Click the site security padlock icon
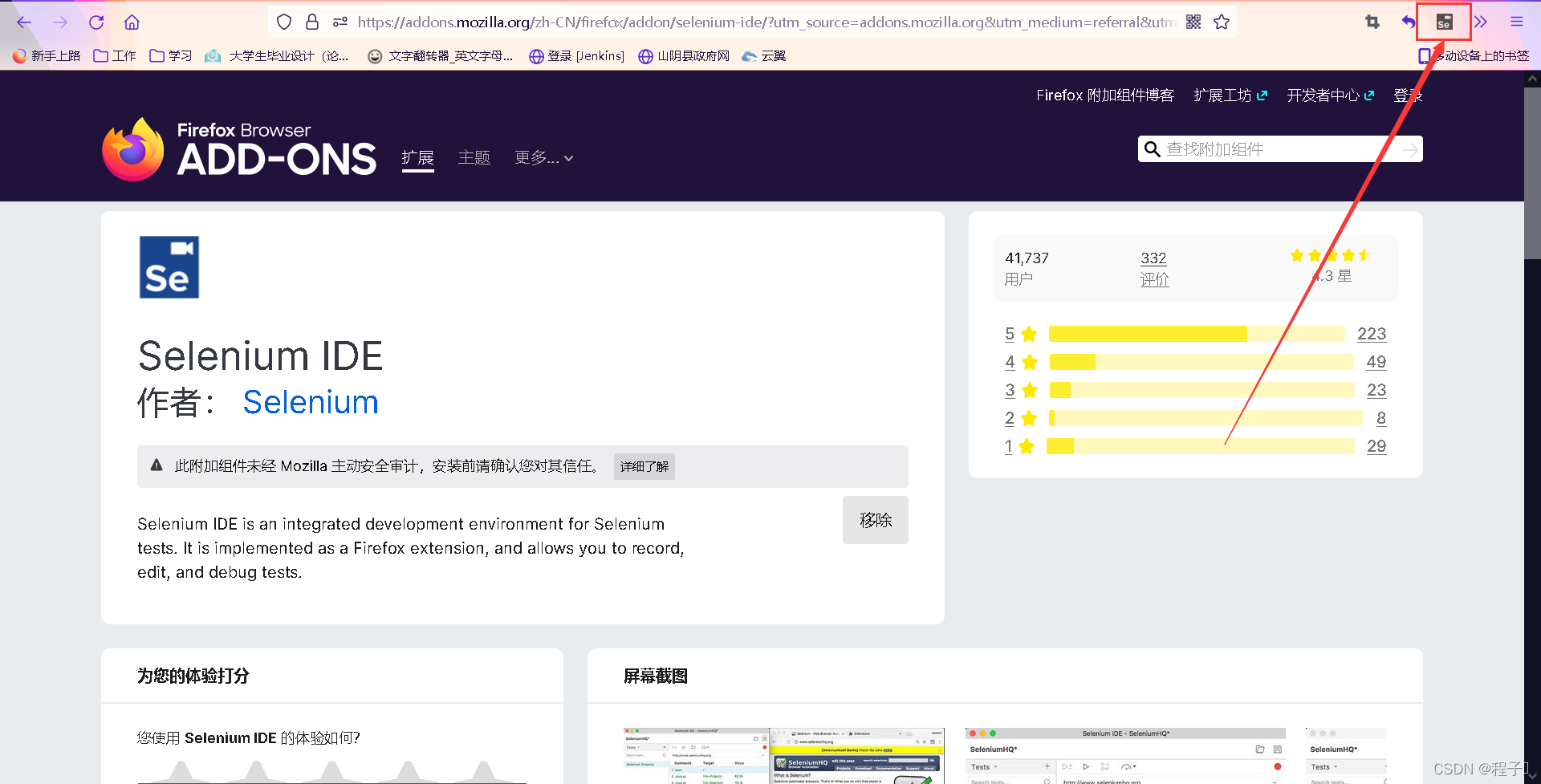This screenshot has height=784, width=1541. click(312, 22)
